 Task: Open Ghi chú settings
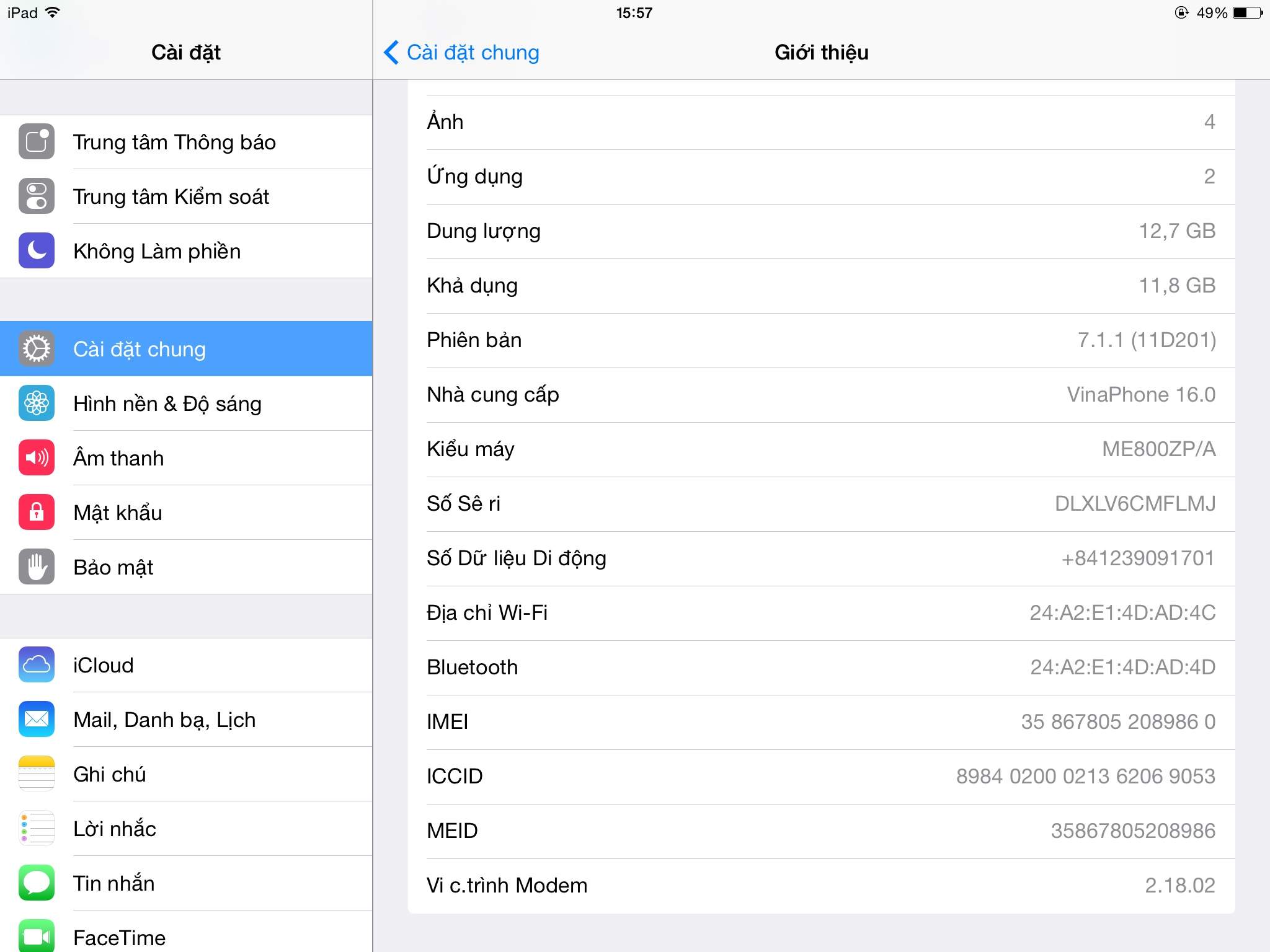[x=186, y=774]
